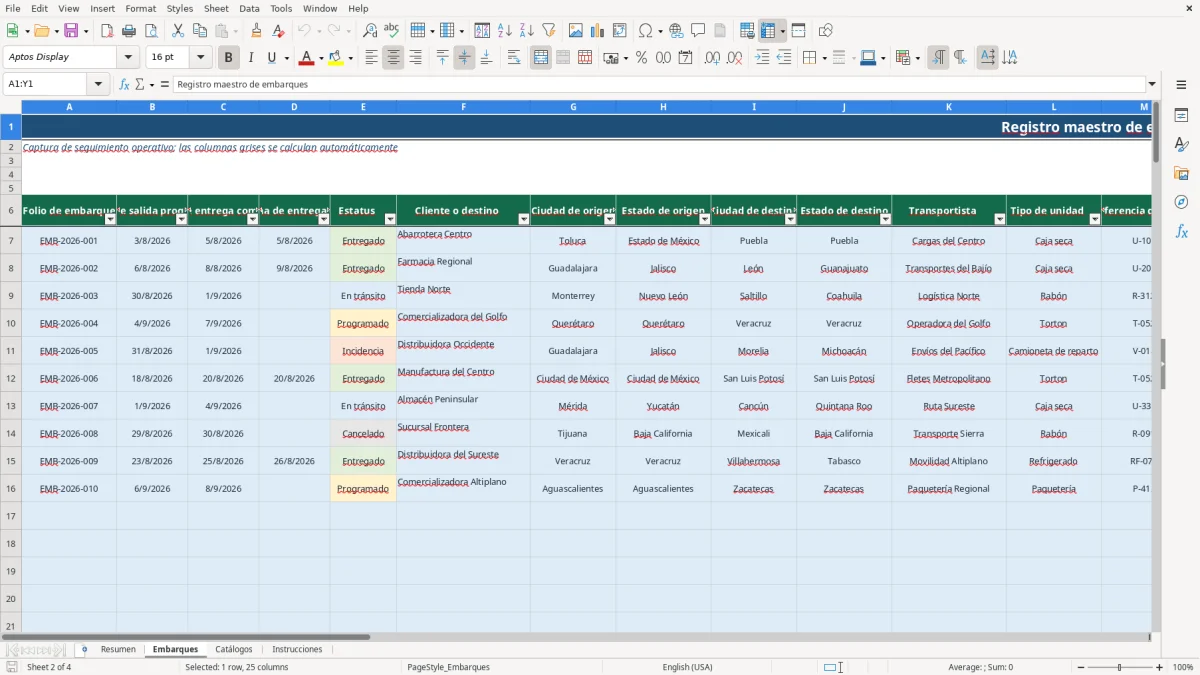Click the Save document icon
Image resolution: width=1200 pixels, height=675 pixels.
tap(71, 31)
